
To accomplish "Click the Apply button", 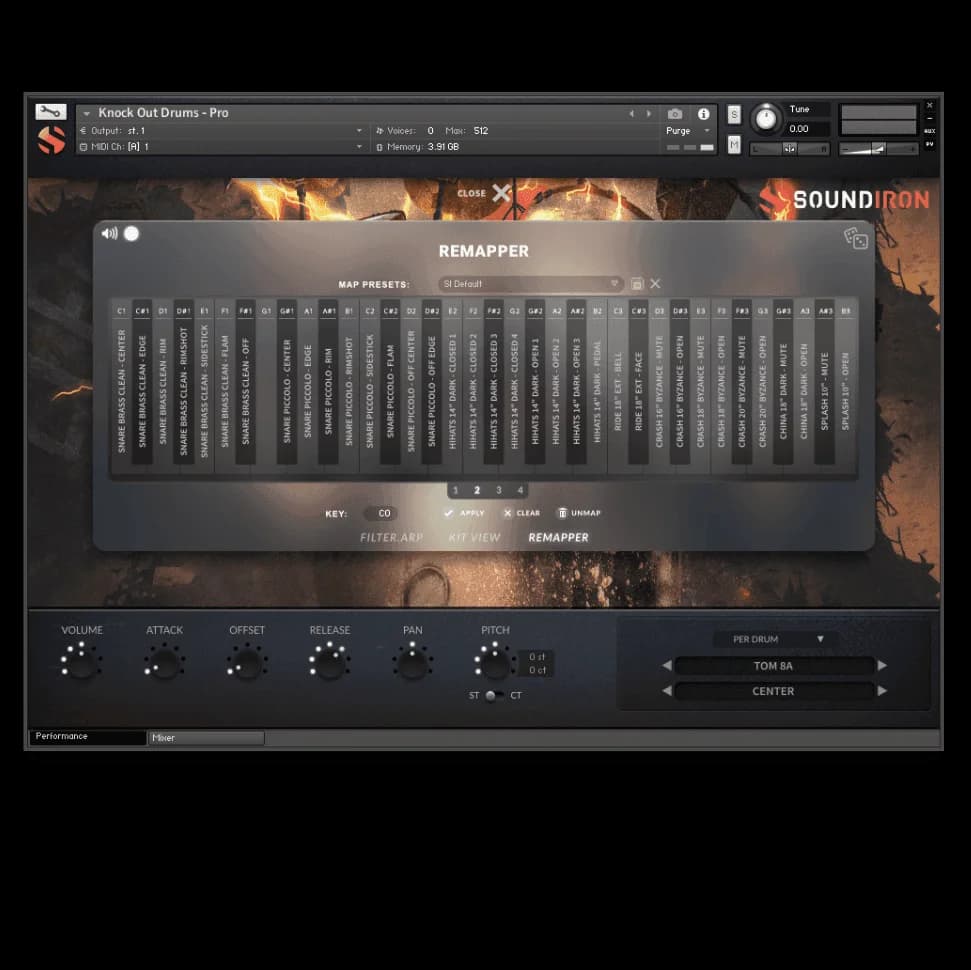I will 465,512.
